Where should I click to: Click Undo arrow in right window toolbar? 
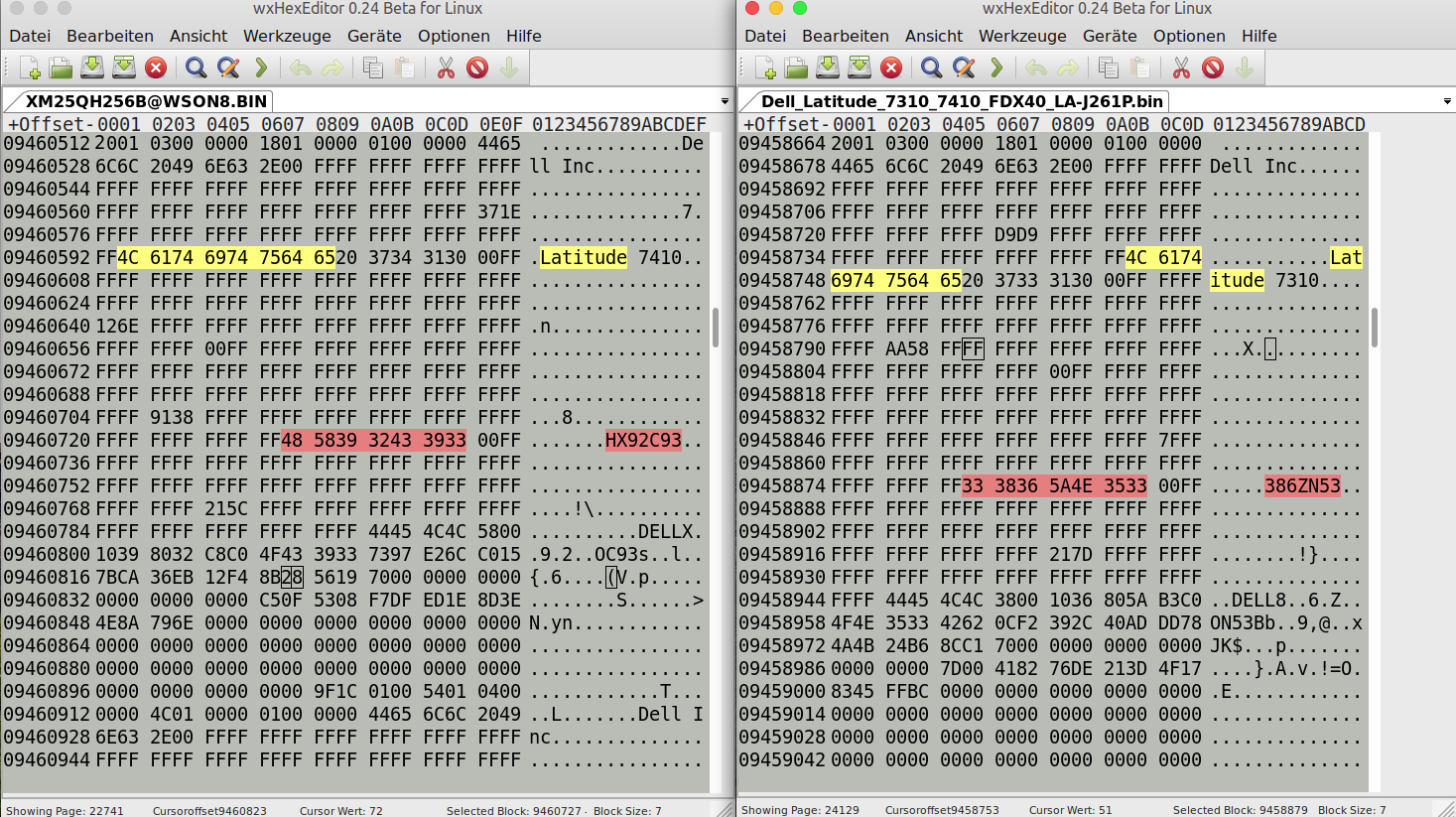[x=1036, y=68]
